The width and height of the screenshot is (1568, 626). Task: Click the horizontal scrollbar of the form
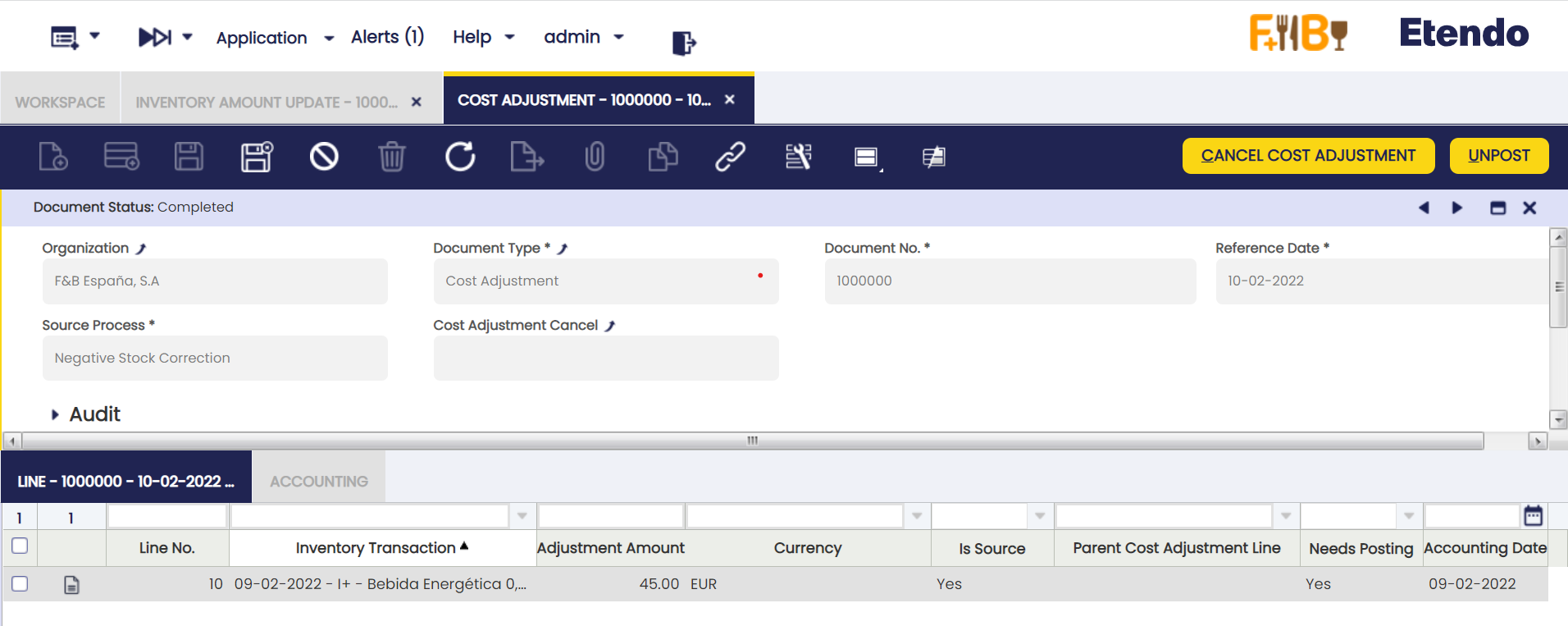(752, 441)
